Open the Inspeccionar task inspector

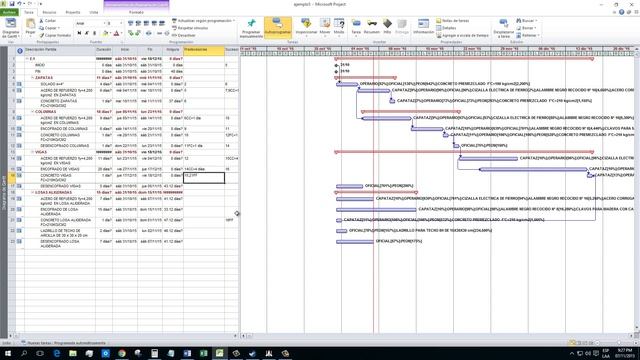click(306, 27)
